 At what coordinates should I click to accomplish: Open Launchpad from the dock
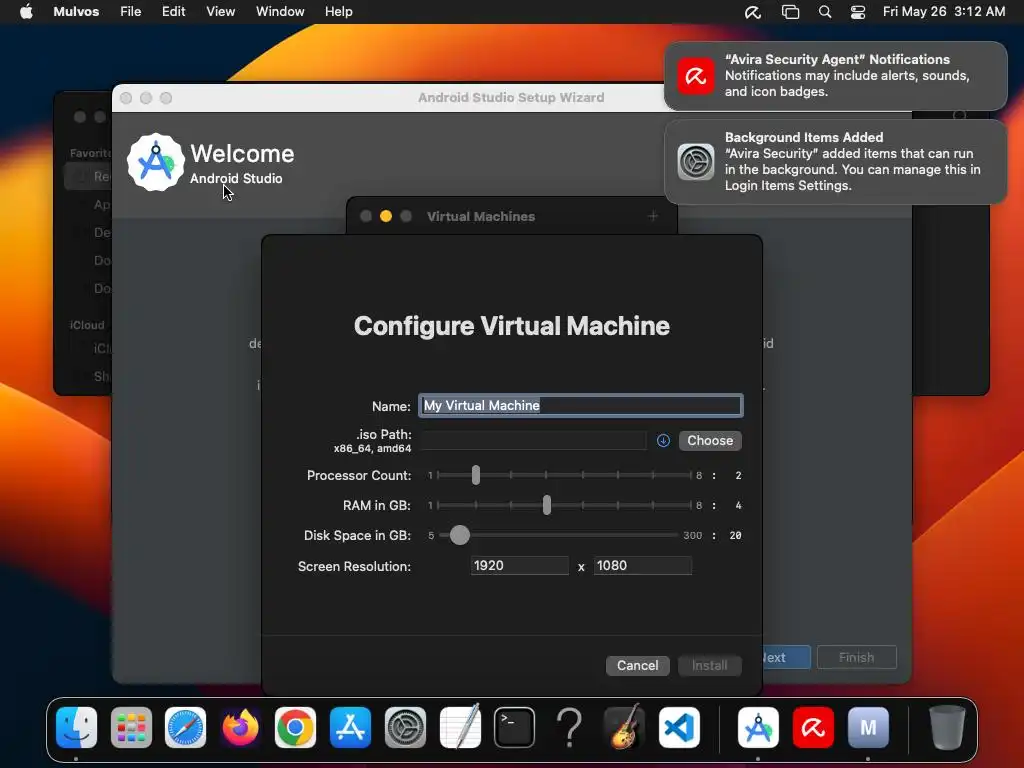pos(131,728)
